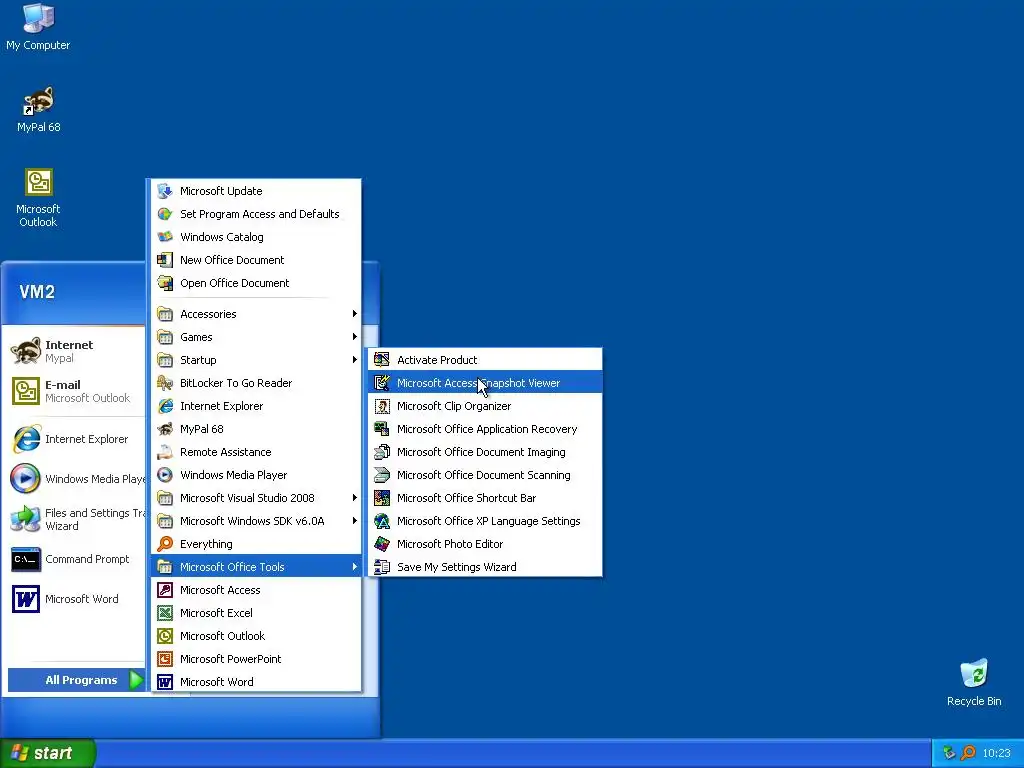Click the Everything tray icon in system tray
The height and width of the screenshot is (768, 1024).
[x=968, y=753]
